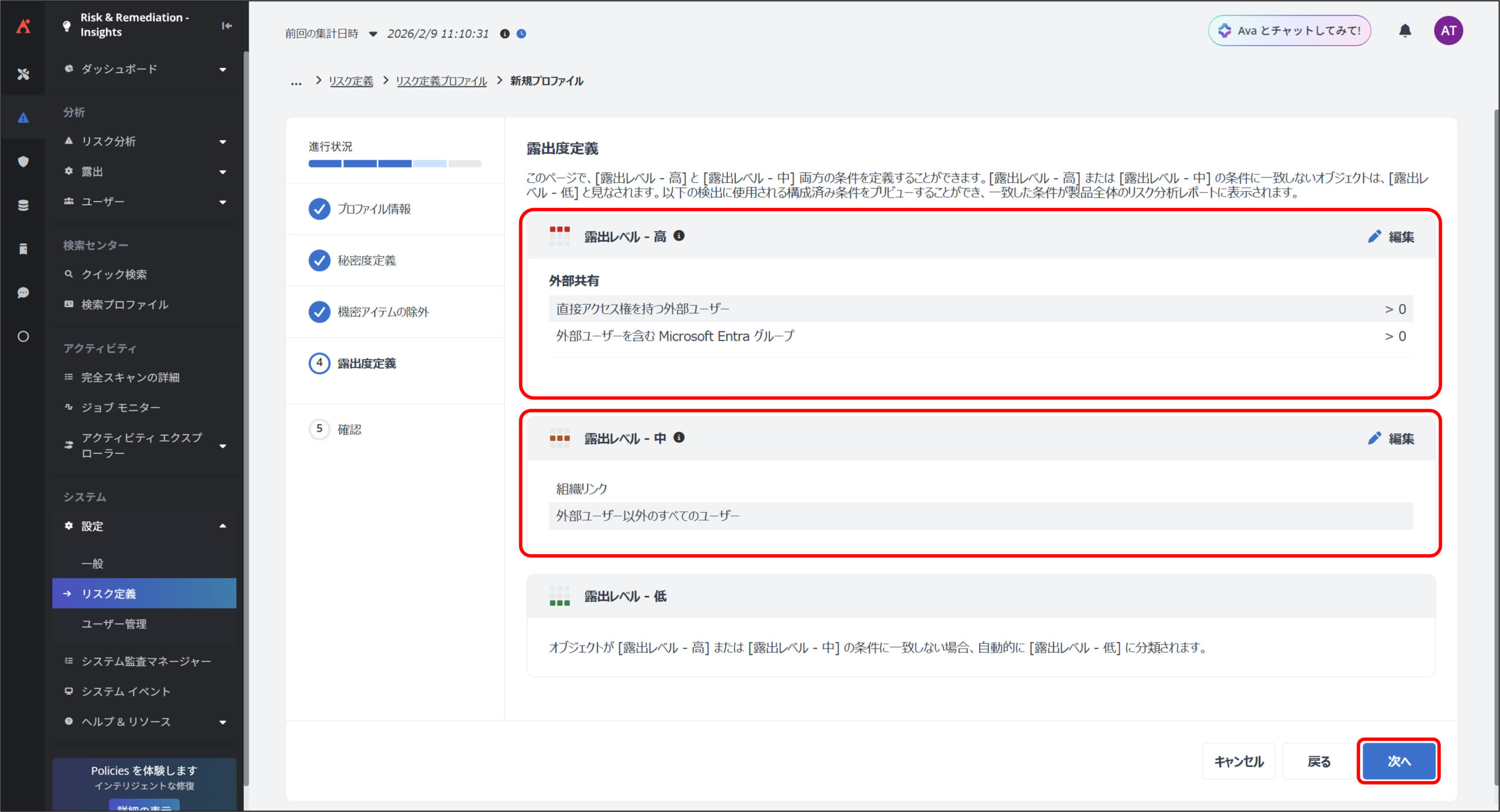1500x812 pixels.
Task: Click the wrench tools icon in left rail
Action: [23, 74]
